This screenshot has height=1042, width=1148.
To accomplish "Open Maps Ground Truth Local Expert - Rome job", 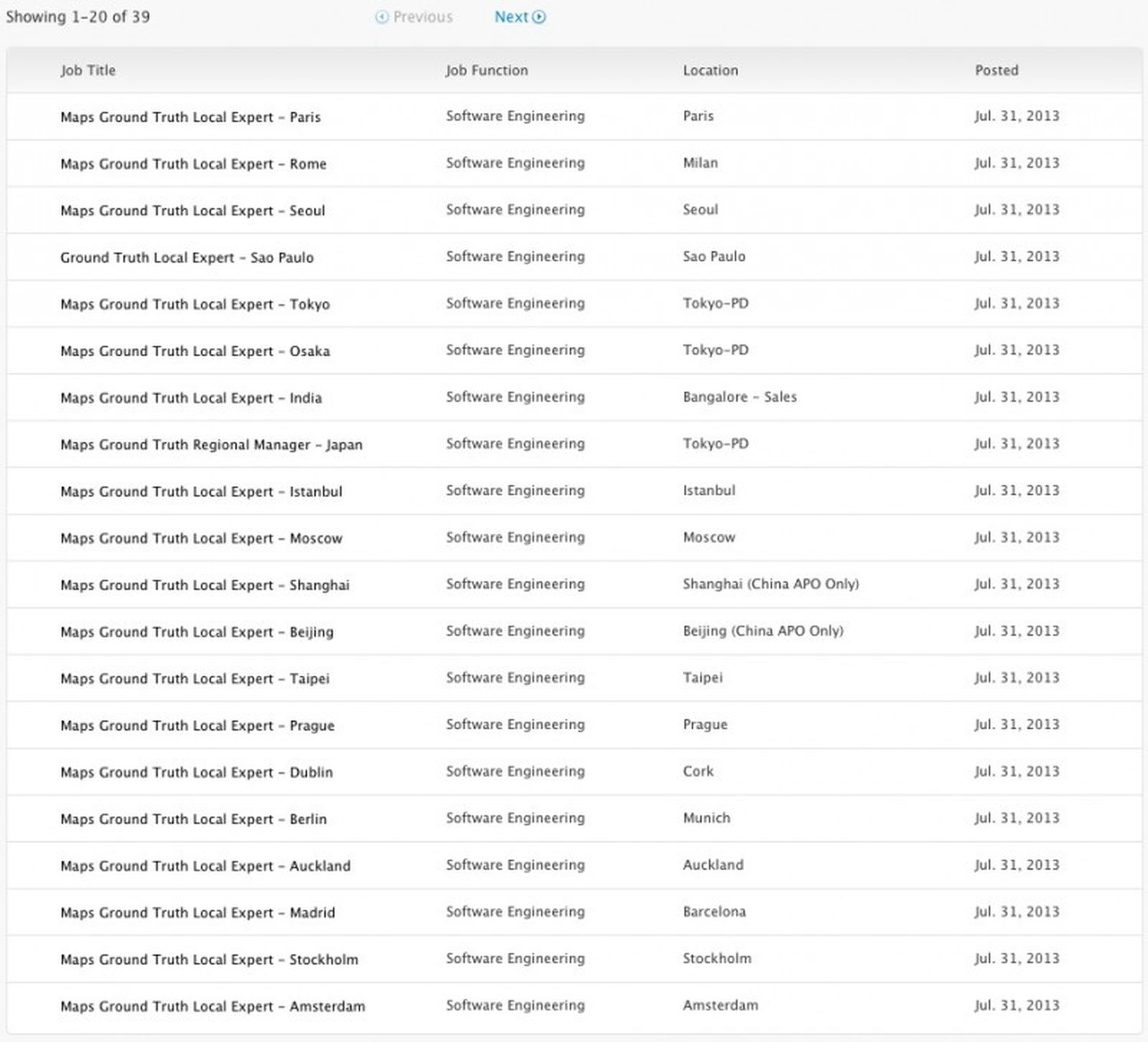I will pyautogui.click(x=193, y=164).
